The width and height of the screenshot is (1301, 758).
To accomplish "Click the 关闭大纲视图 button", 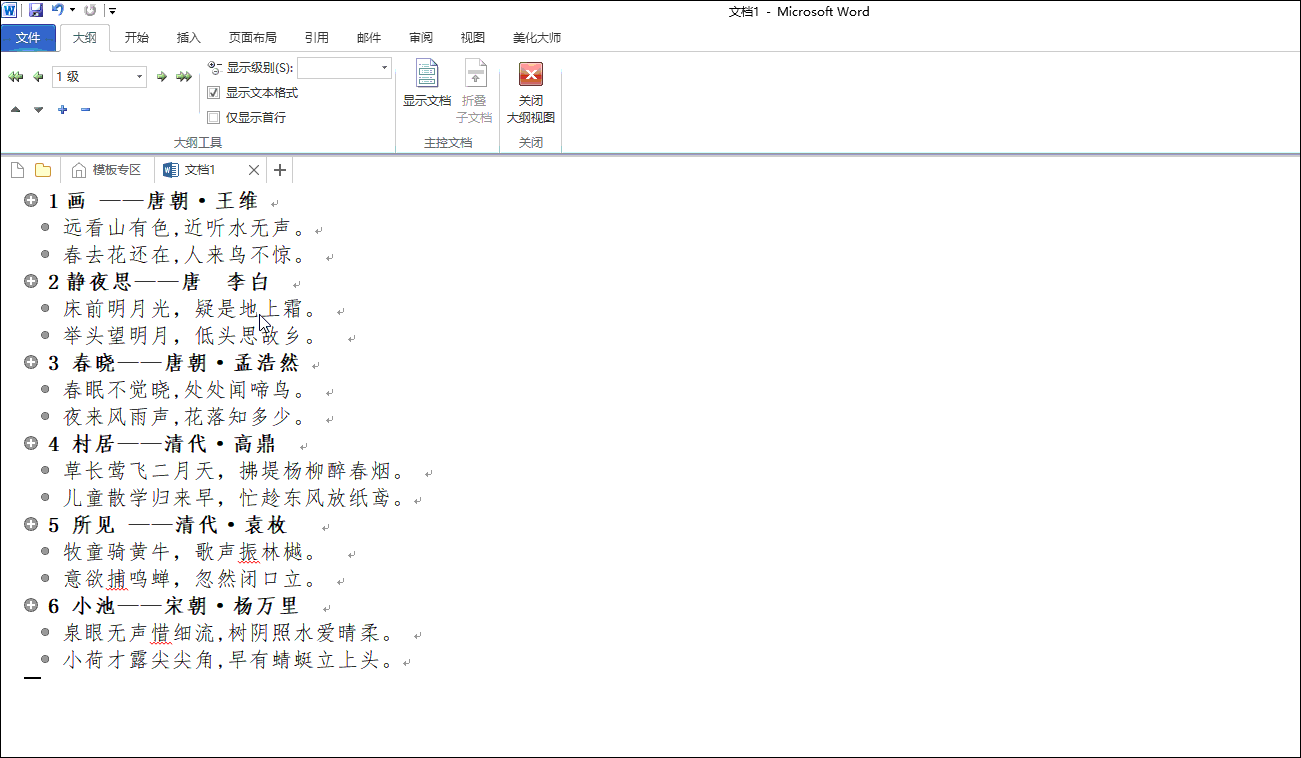I will (531, 85).
